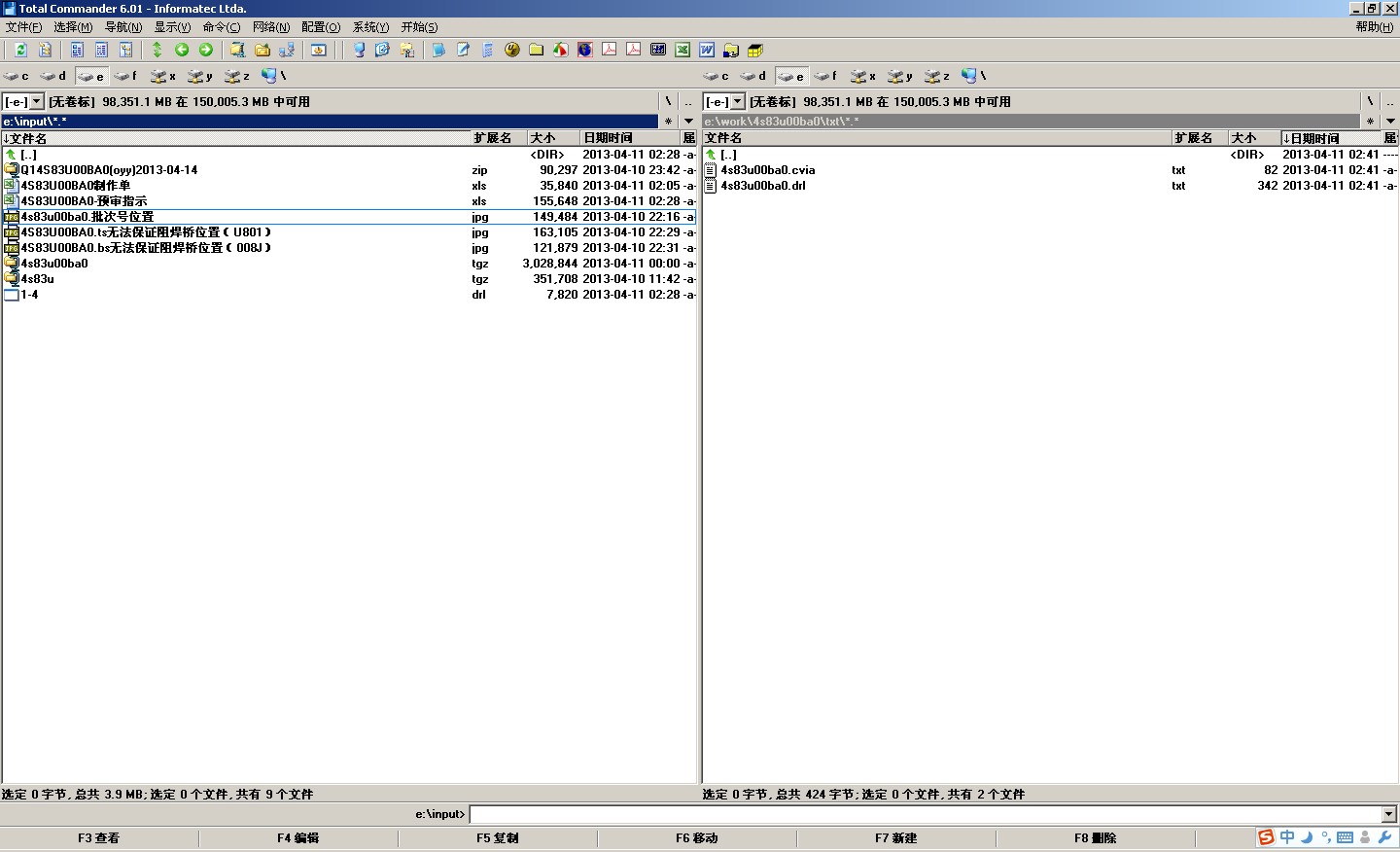Click the F6 移动 button
Screen dimensions: 1400x852
coord(697,837)
